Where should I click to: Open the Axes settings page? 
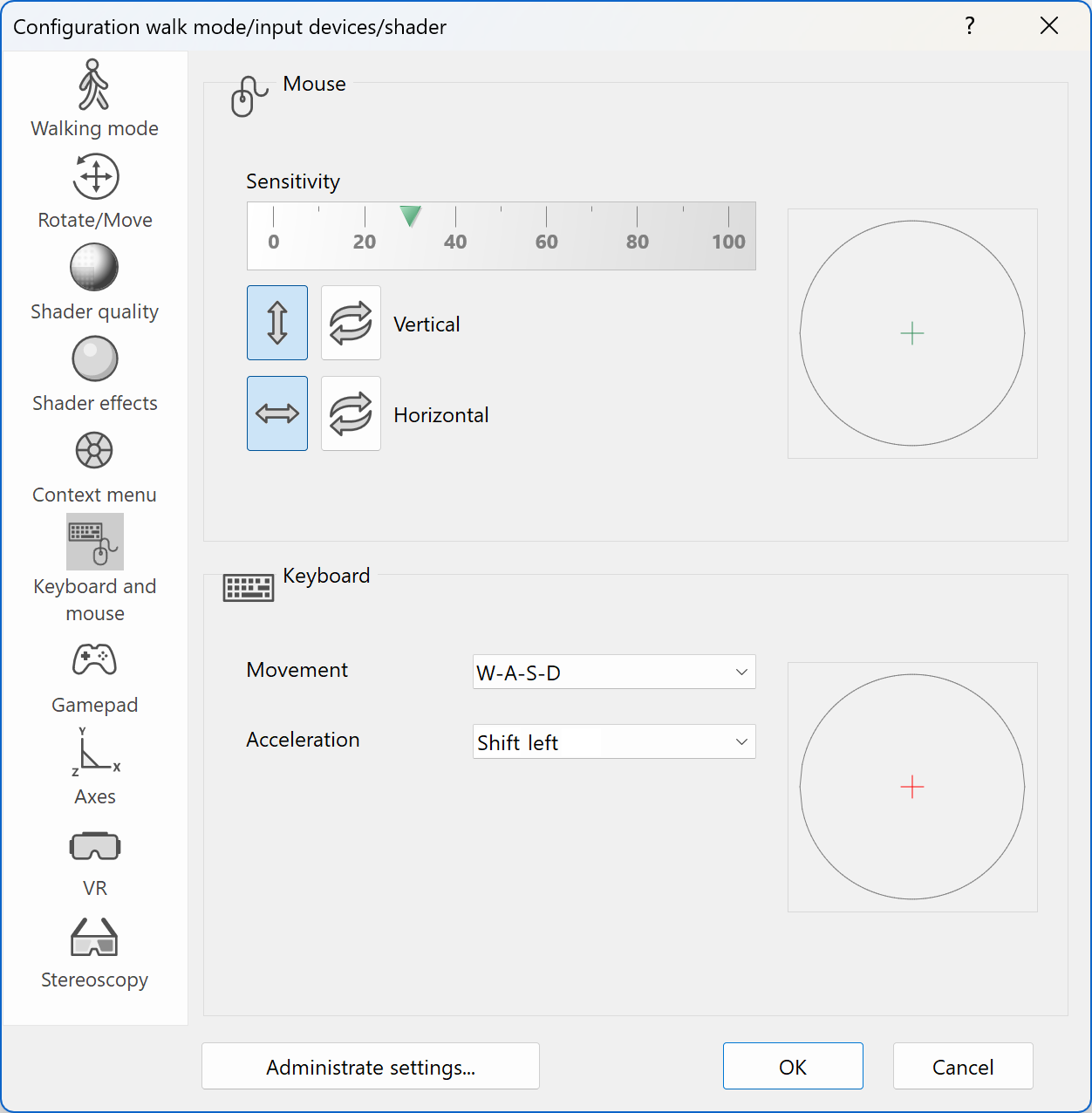94,754
